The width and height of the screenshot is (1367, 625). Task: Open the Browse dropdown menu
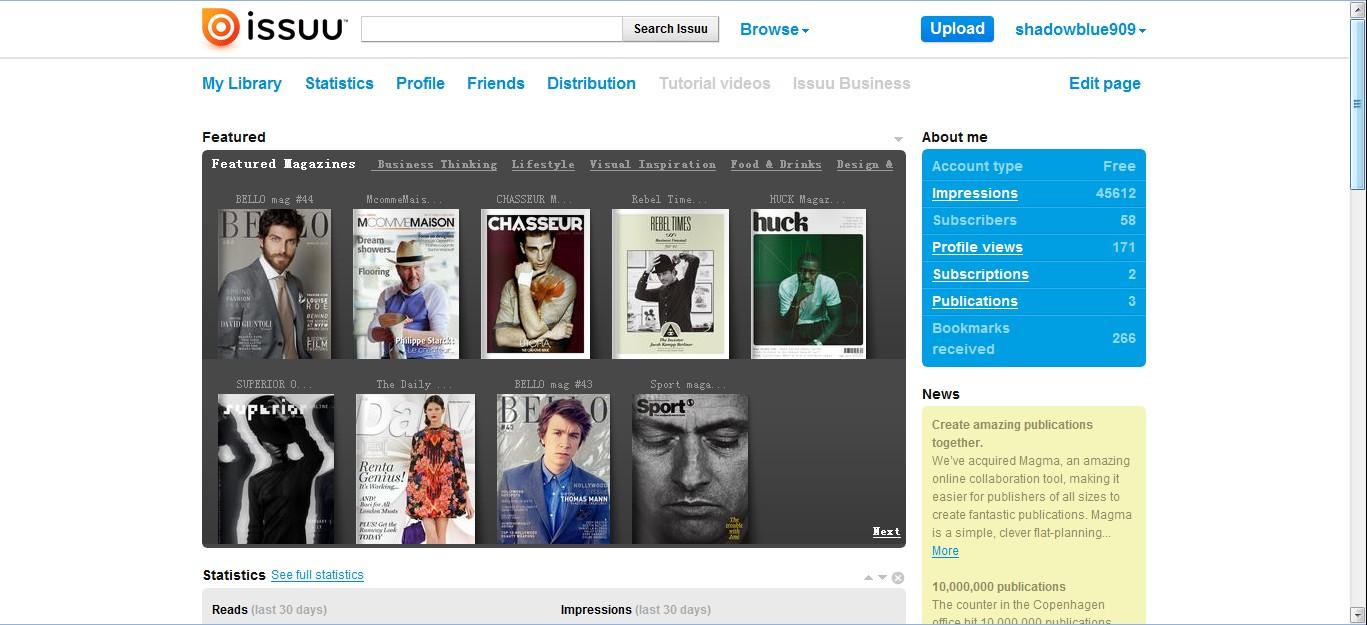774,30
